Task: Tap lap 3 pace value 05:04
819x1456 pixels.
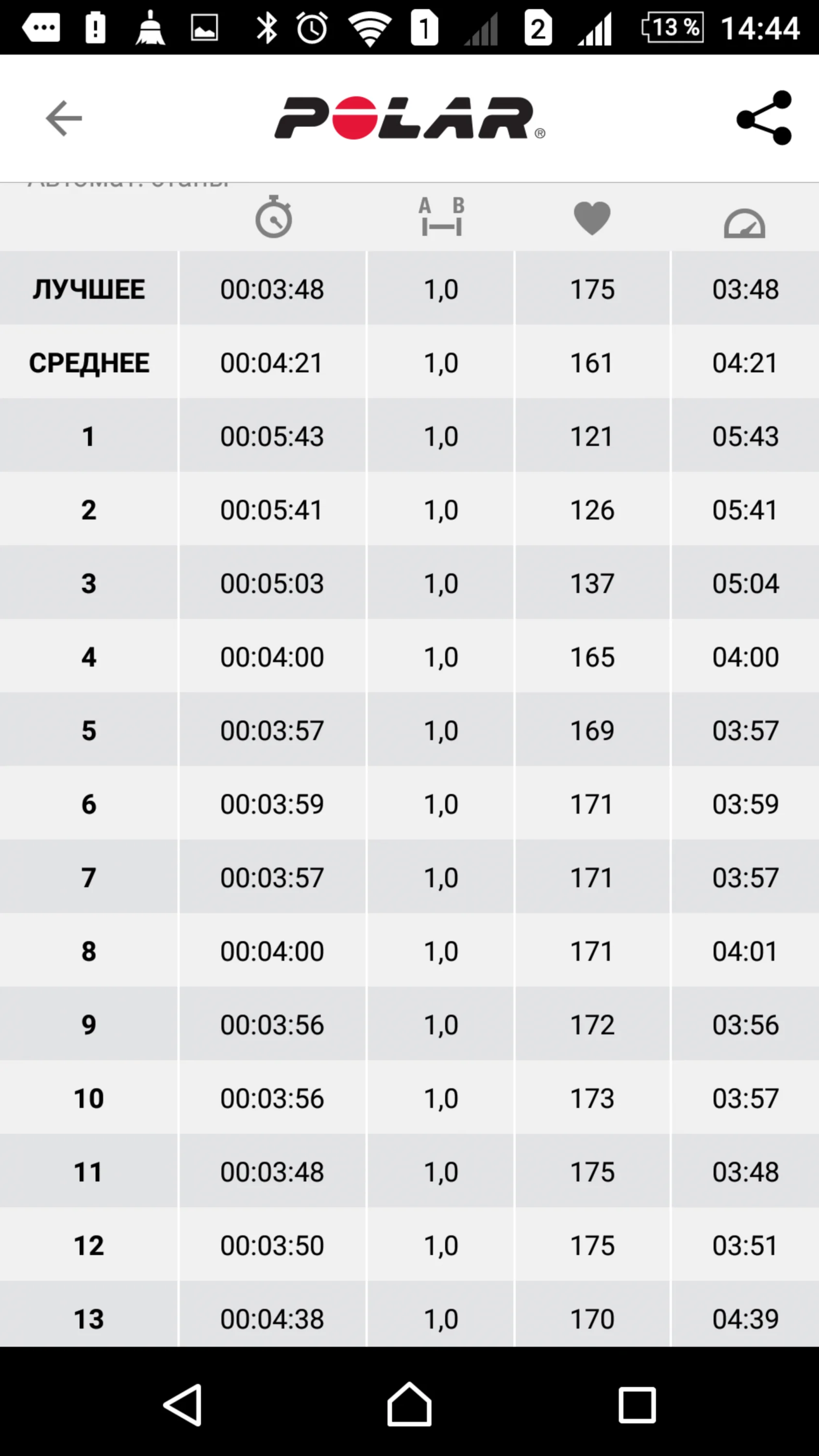Action: click(745, 583)
